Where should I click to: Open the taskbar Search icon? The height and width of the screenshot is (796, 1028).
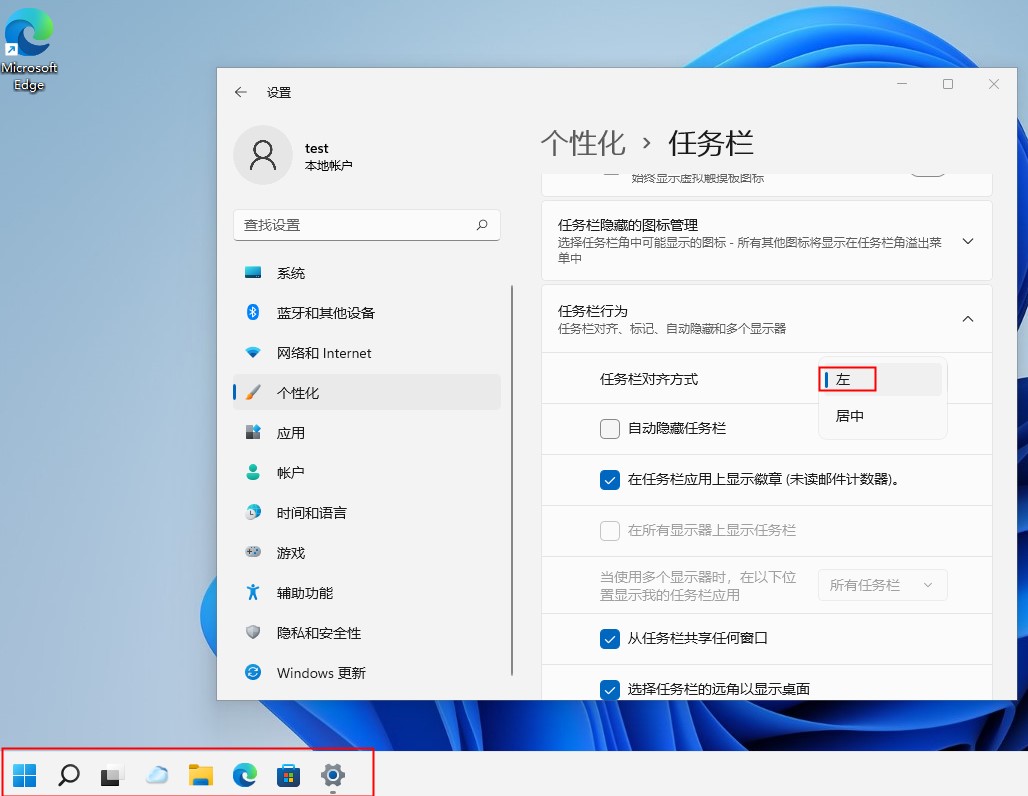tap(69, 775)
